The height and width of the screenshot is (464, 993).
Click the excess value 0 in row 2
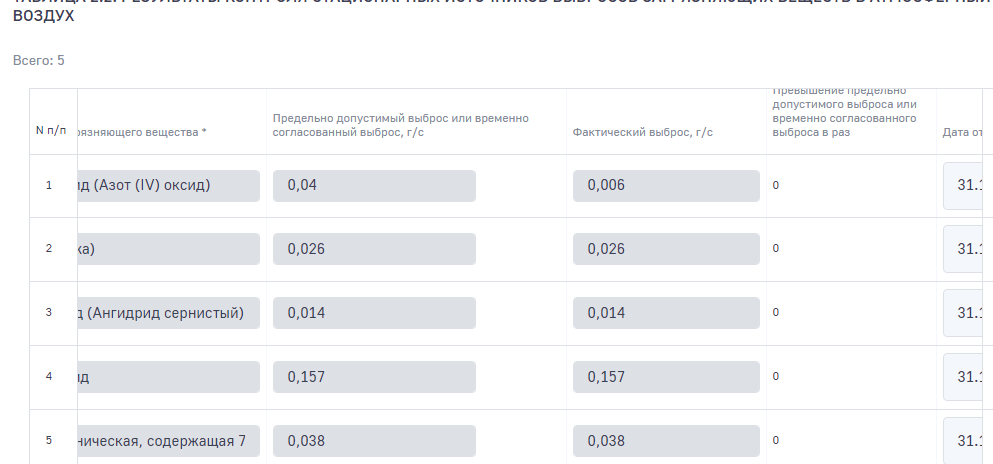(776, 249)
